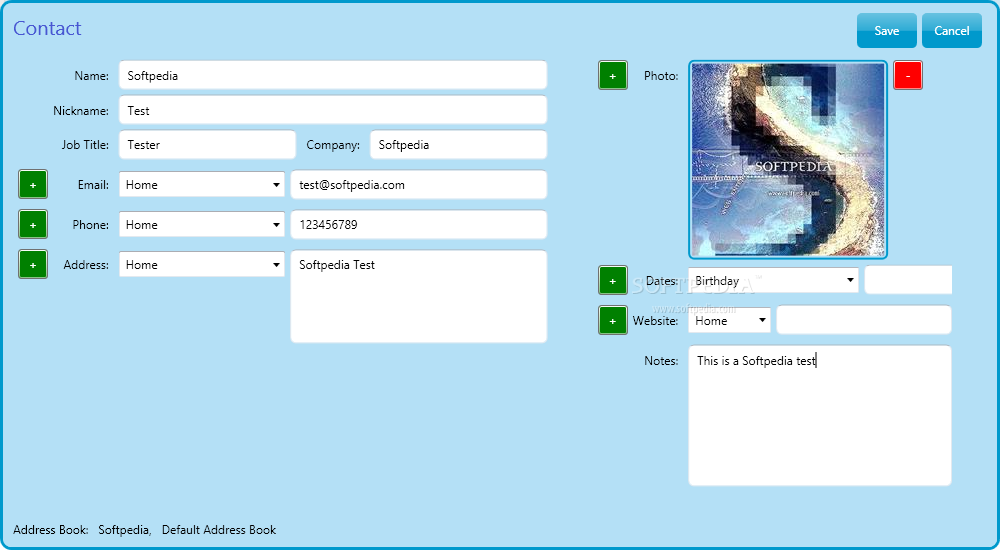The width and height of the screenshot is (1000, 550).
Task: Click the Contact heading
Action: click(47, 28)
